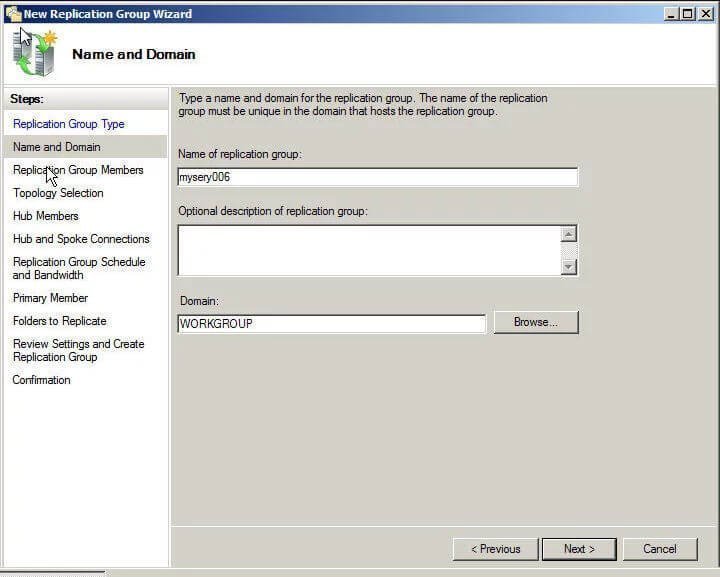This screenshot has width=720, height=577.
Task: Click the description scrollbar down arrow
Action: (568, 267)
